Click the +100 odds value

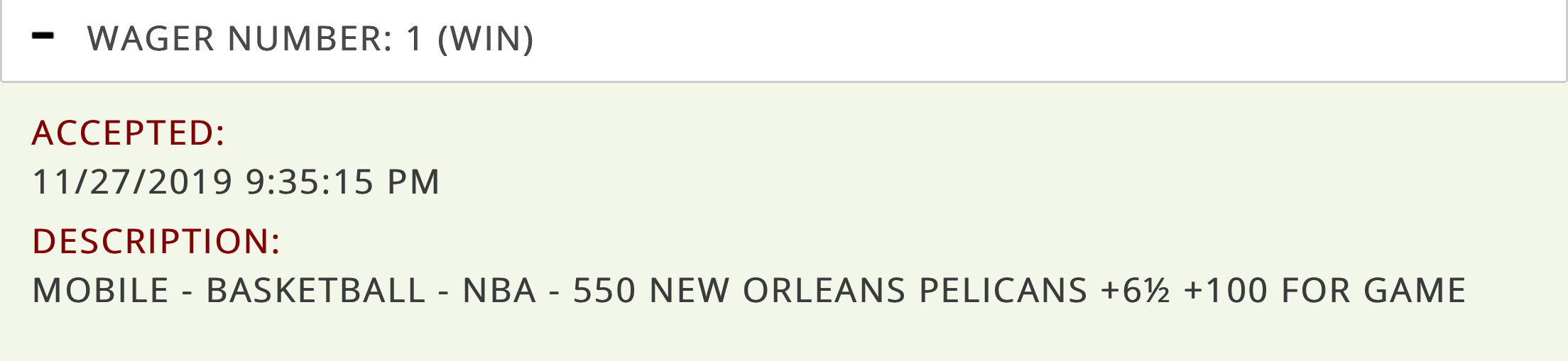tap(1226, 291)
